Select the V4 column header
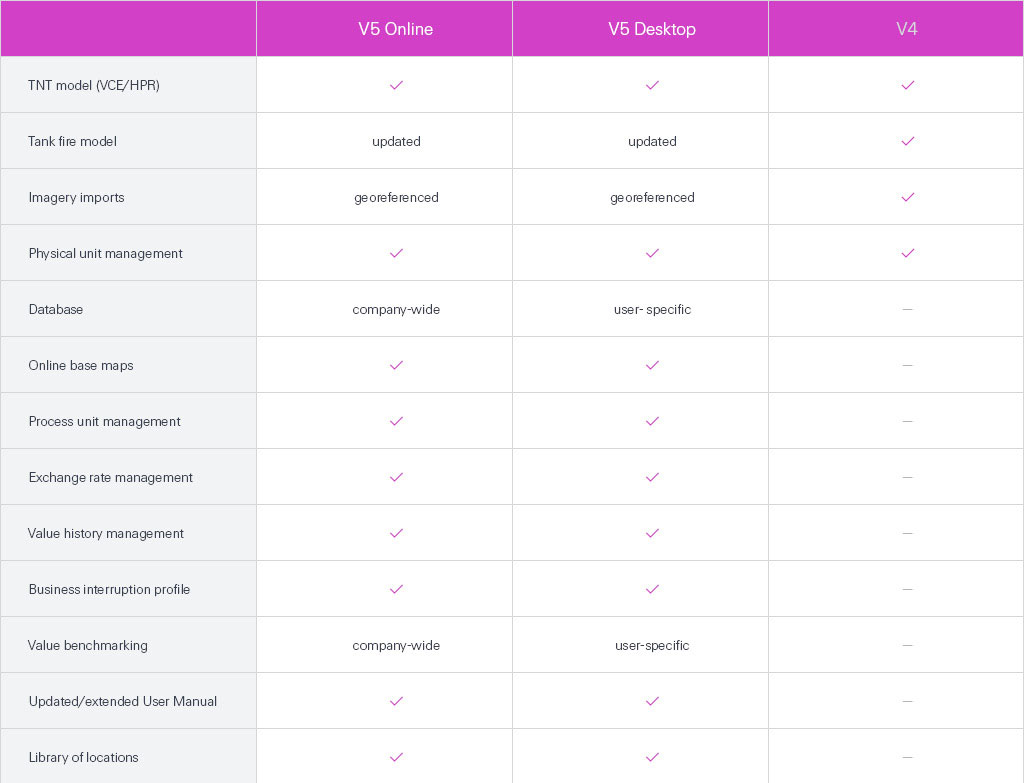Viewport: 1024px width, 783px height. [x=907, y=29]
